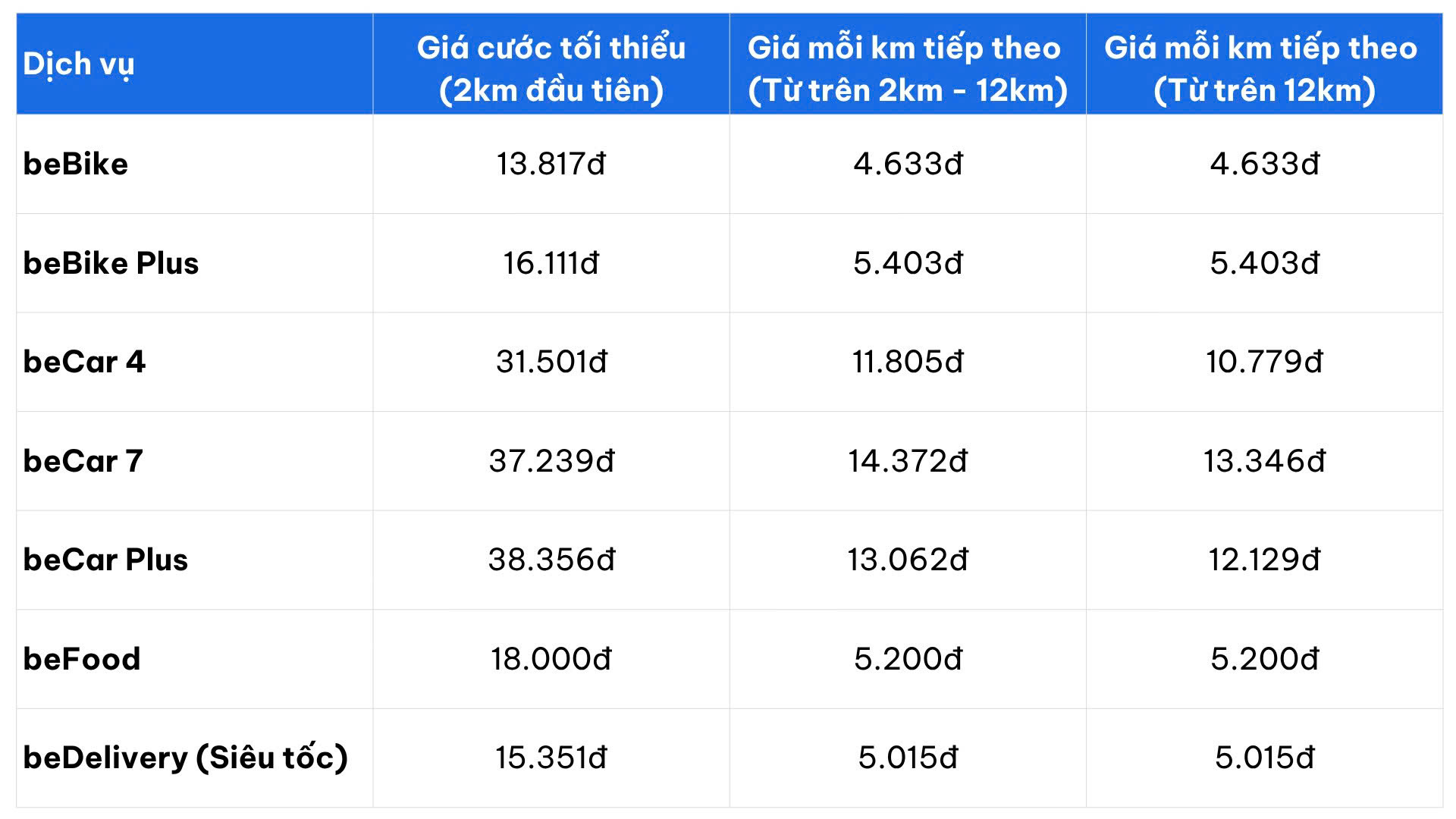
Task: Select the beDelivery (Siêu tốc) label
Action: click(186, 758)
